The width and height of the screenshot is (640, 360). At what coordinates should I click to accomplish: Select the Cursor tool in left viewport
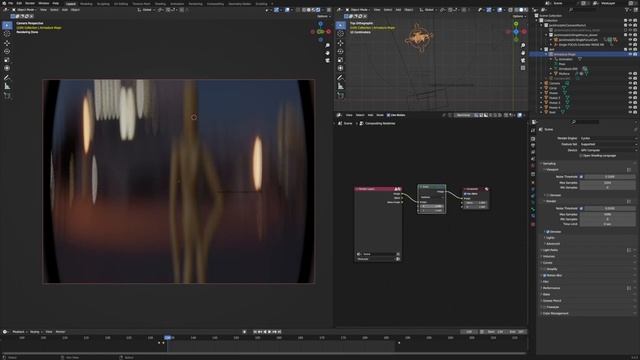pos(7,34)
